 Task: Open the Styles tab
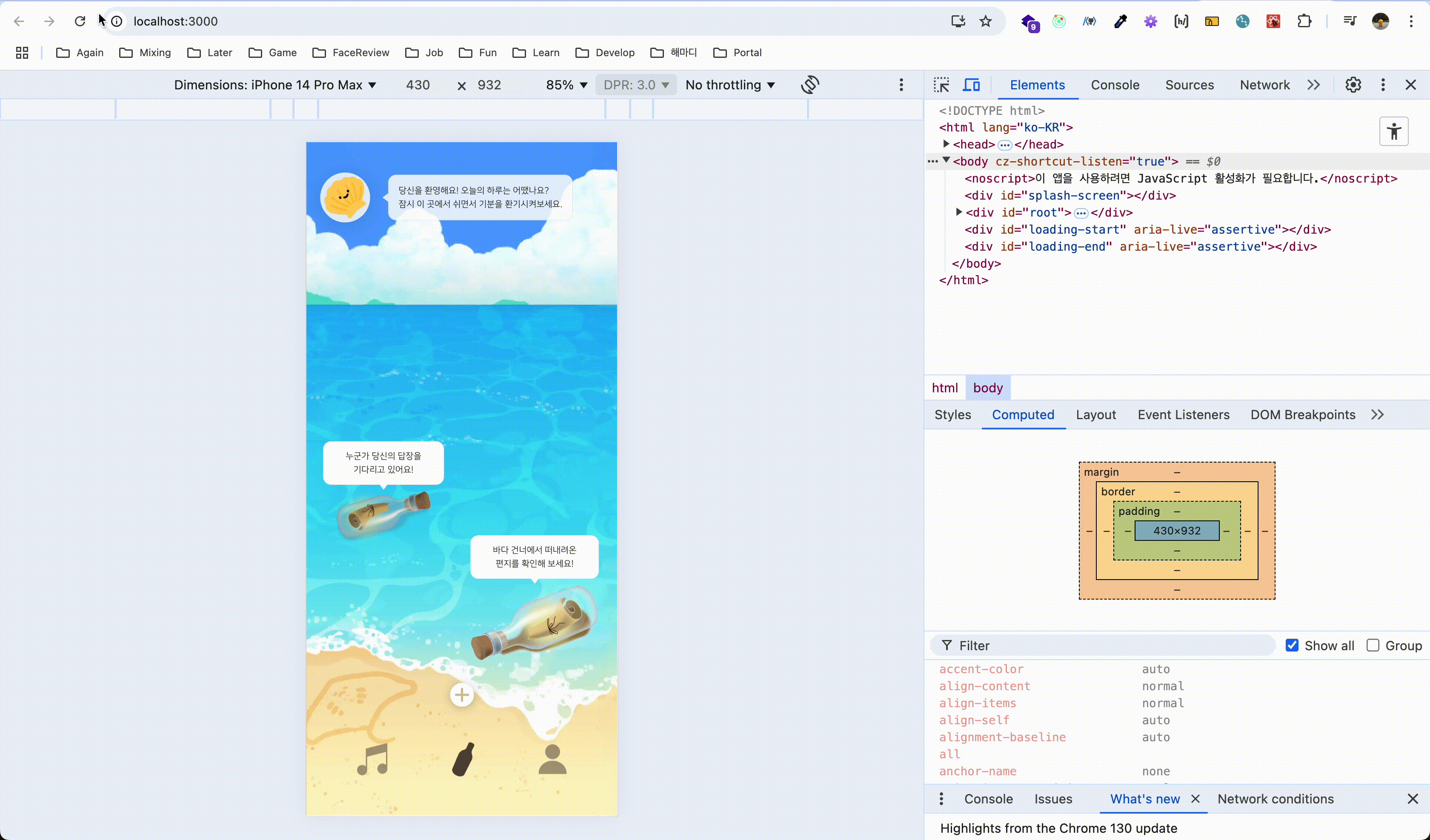pos(952,415)
